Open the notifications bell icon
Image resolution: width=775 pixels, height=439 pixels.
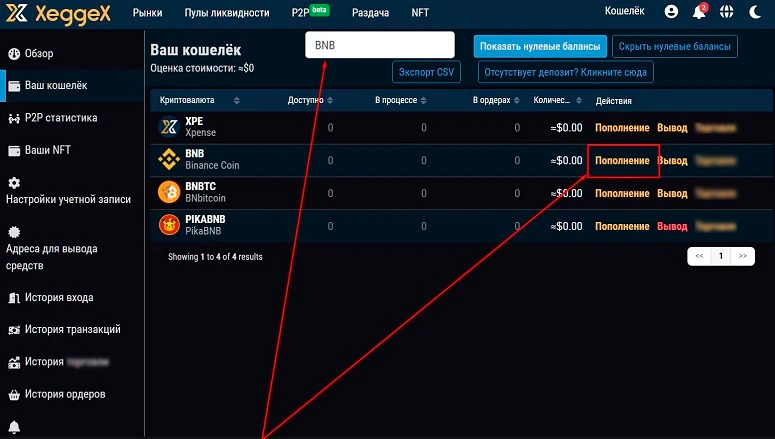click(699, 12)
